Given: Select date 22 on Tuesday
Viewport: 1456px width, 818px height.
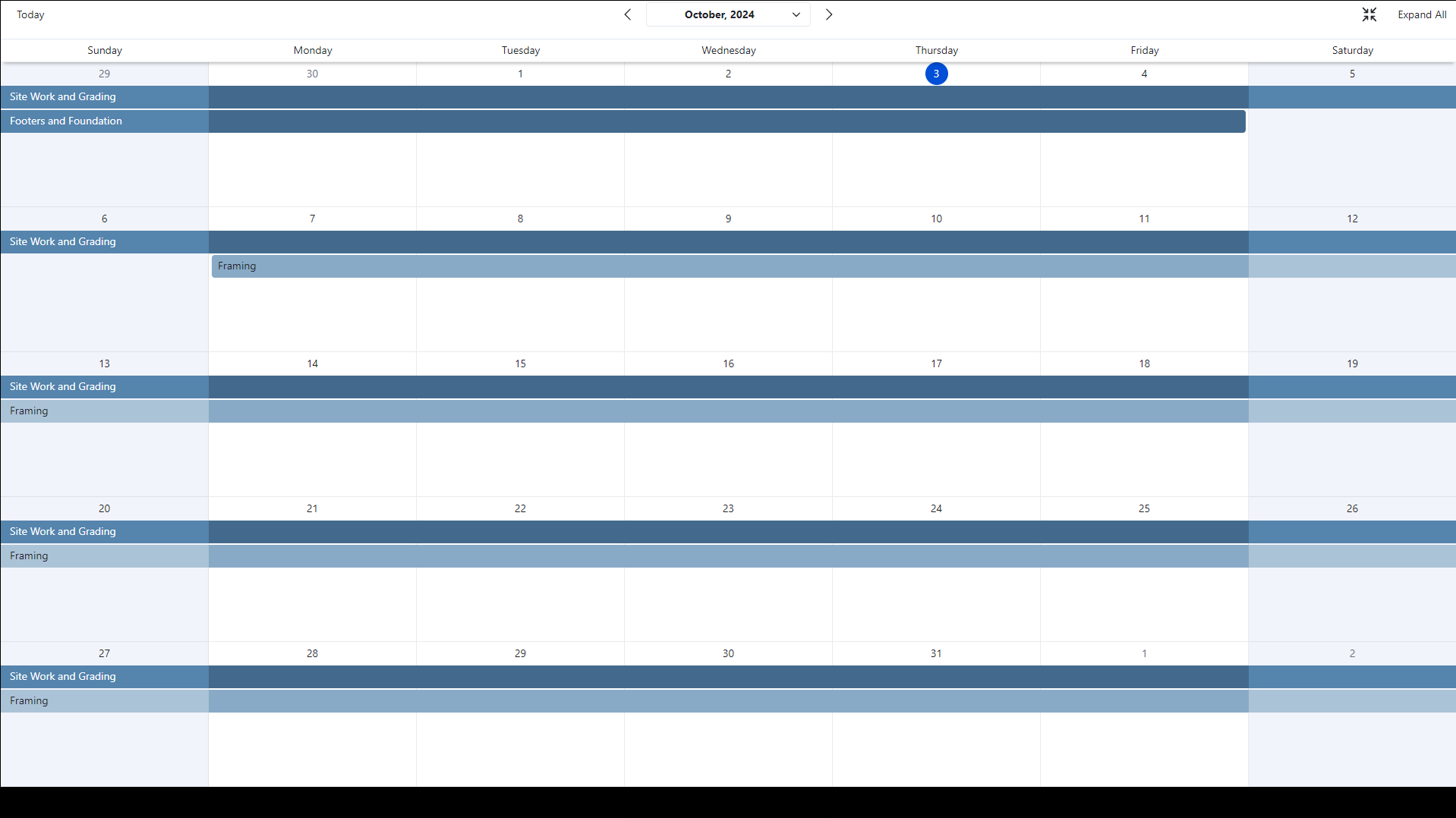Looking at the screenshot, I should click(x=520, y=508).
